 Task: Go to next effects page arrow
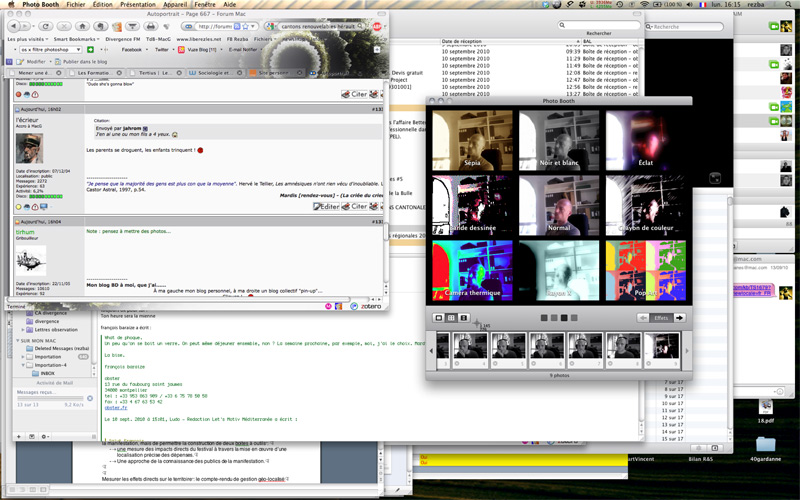(680, 318)
